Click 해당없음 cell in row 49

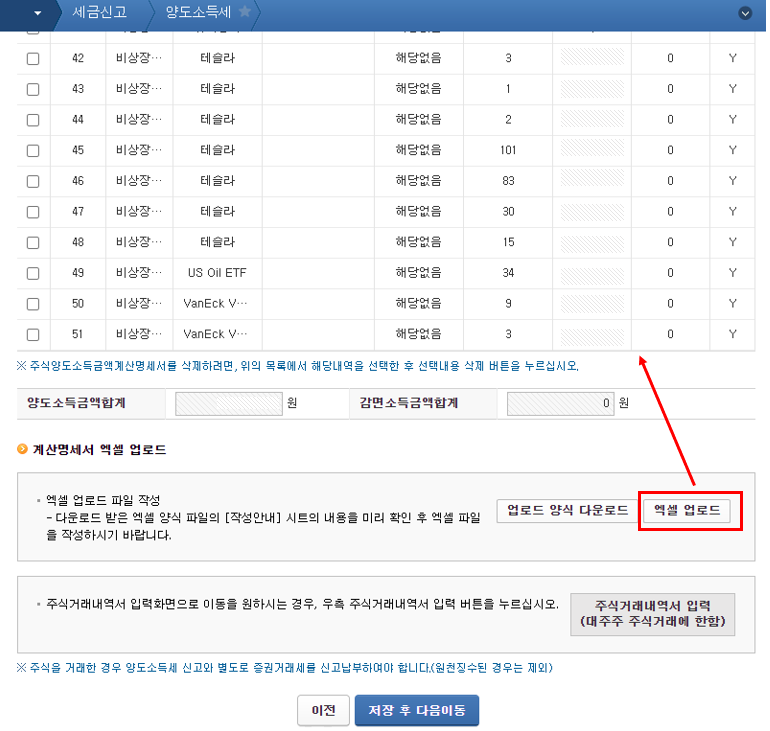[418, 272]
